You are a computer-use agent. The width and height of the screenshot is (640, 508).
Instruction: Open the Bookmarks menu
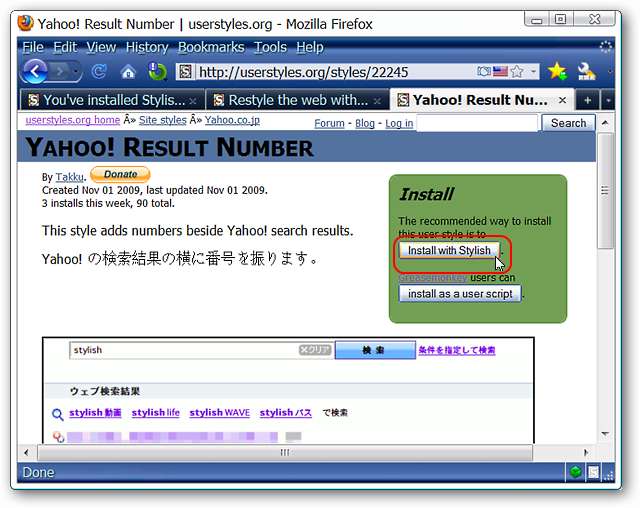click(x=211, y=47)
